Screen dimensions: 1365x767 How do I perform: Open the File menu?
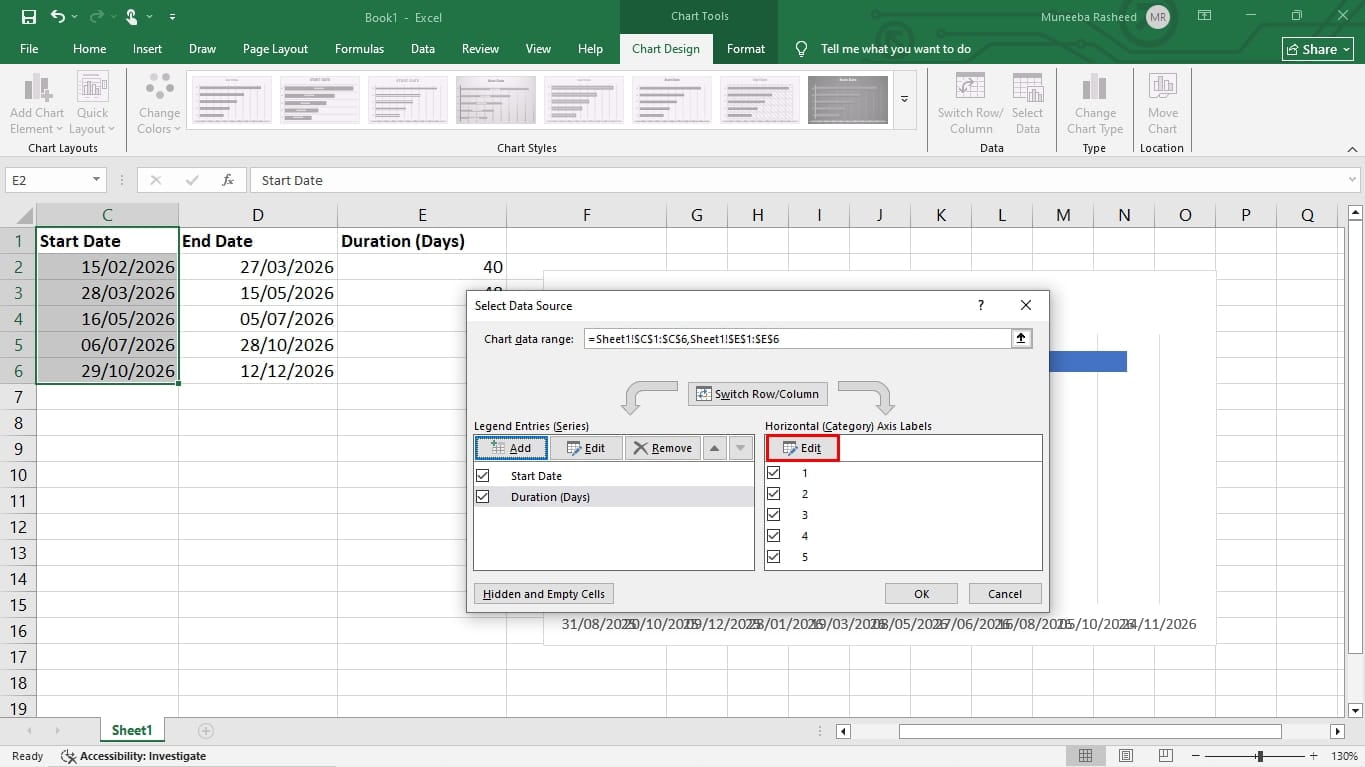click(29, 49)
